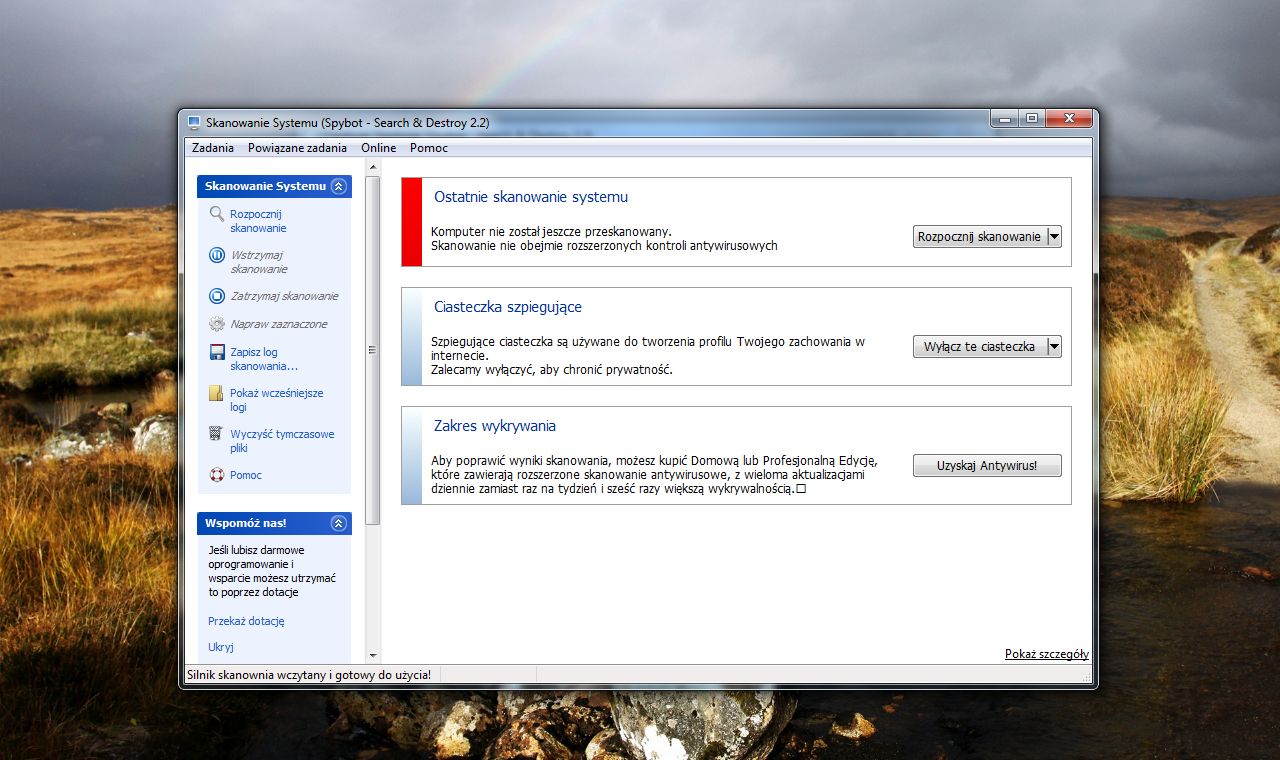The height and width of the screenshot is (760, 1280).
Task: Click the gear icon next to Napraw zaznaczone
Action: (217, 324)
